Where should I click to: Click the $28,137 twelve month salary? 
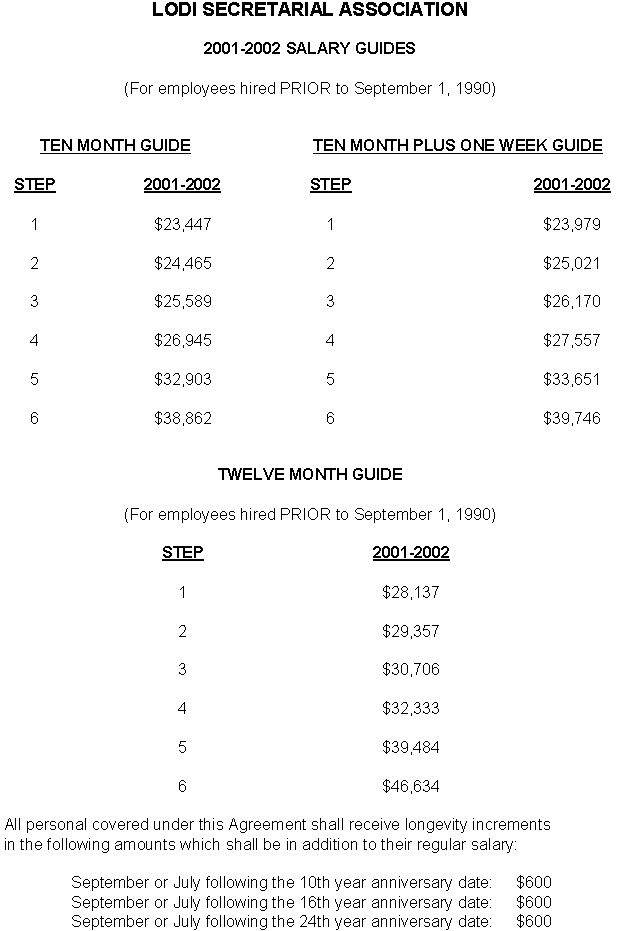click(411, 592)
